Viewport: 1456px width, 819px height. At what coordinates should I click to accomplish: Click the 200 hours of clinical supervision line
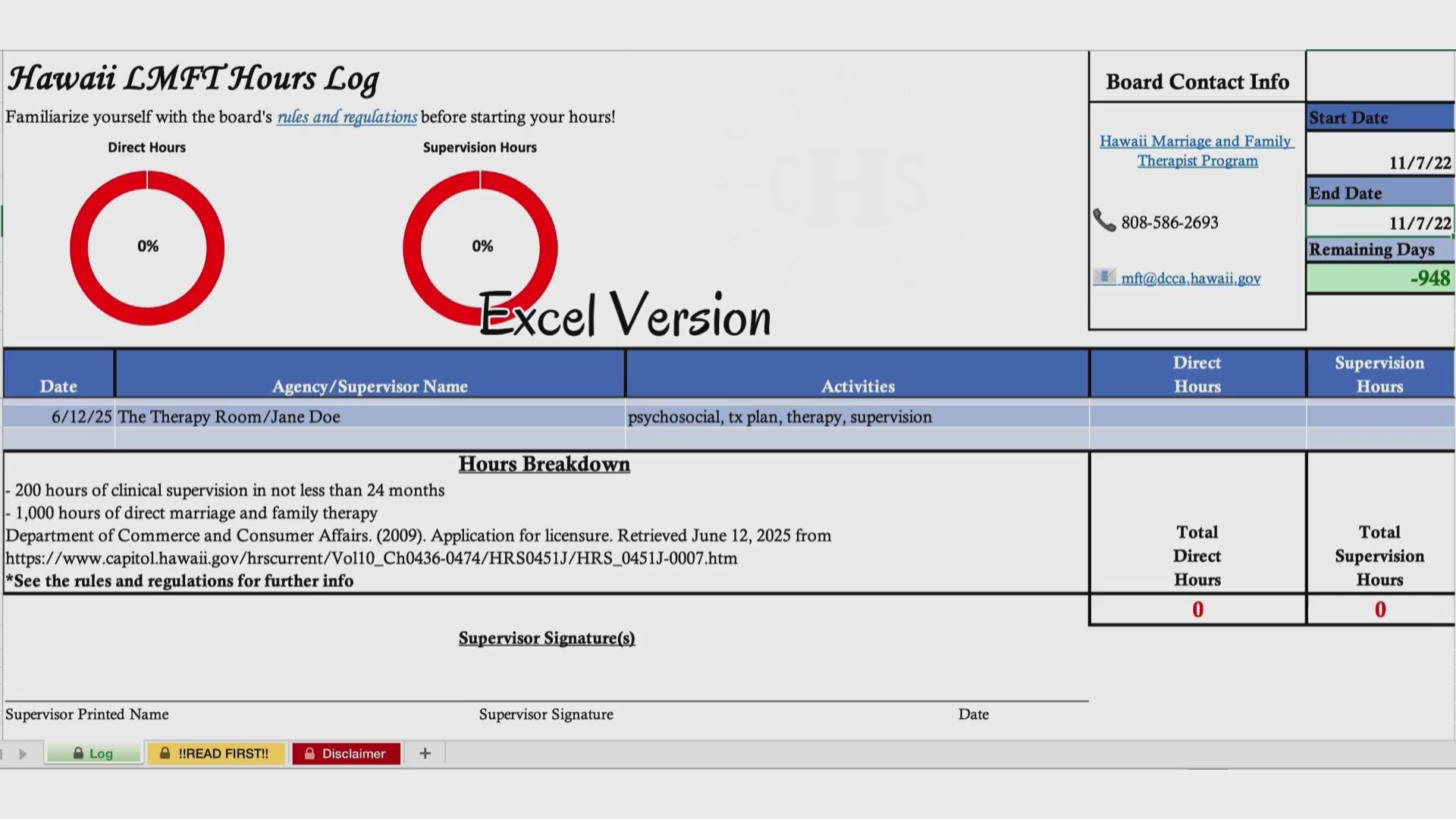pyautogui.click(x=225, y=491)
